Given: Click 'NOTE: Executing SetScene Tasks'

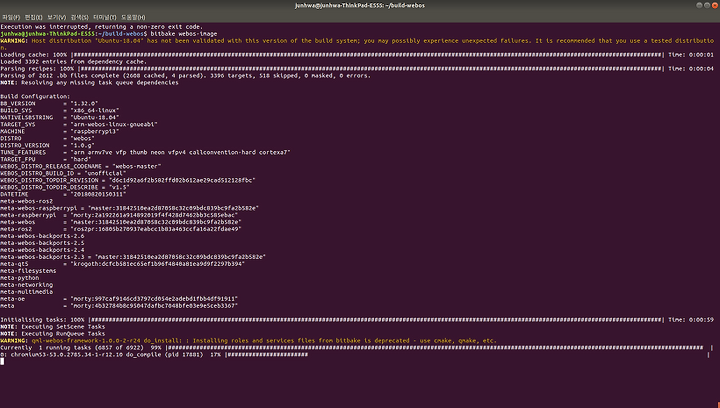Looking at the screenshot, I should pyautogui.click(x=53, y=327).
